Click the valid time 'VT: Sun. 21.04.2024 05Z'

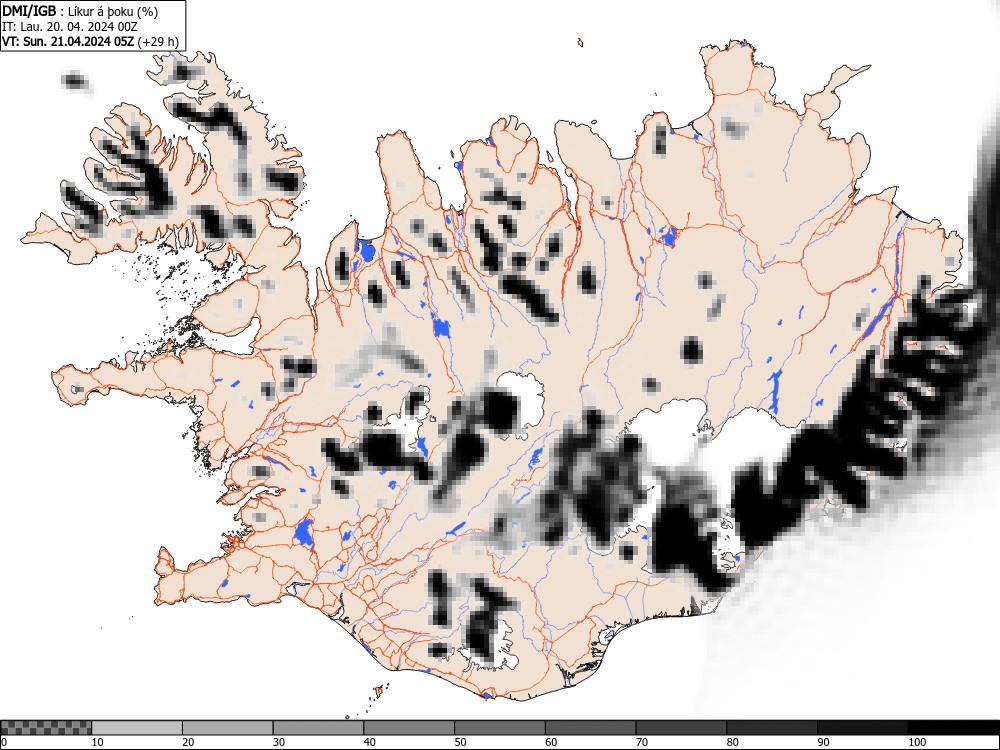click(68, 42)
